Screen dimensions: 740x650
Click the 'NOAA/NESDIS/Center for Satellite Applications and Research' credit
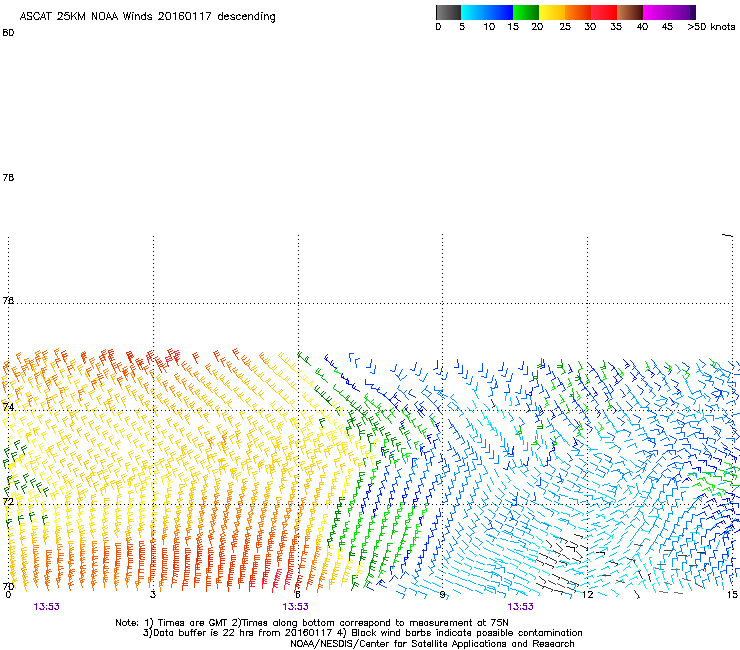click(432, 644)
